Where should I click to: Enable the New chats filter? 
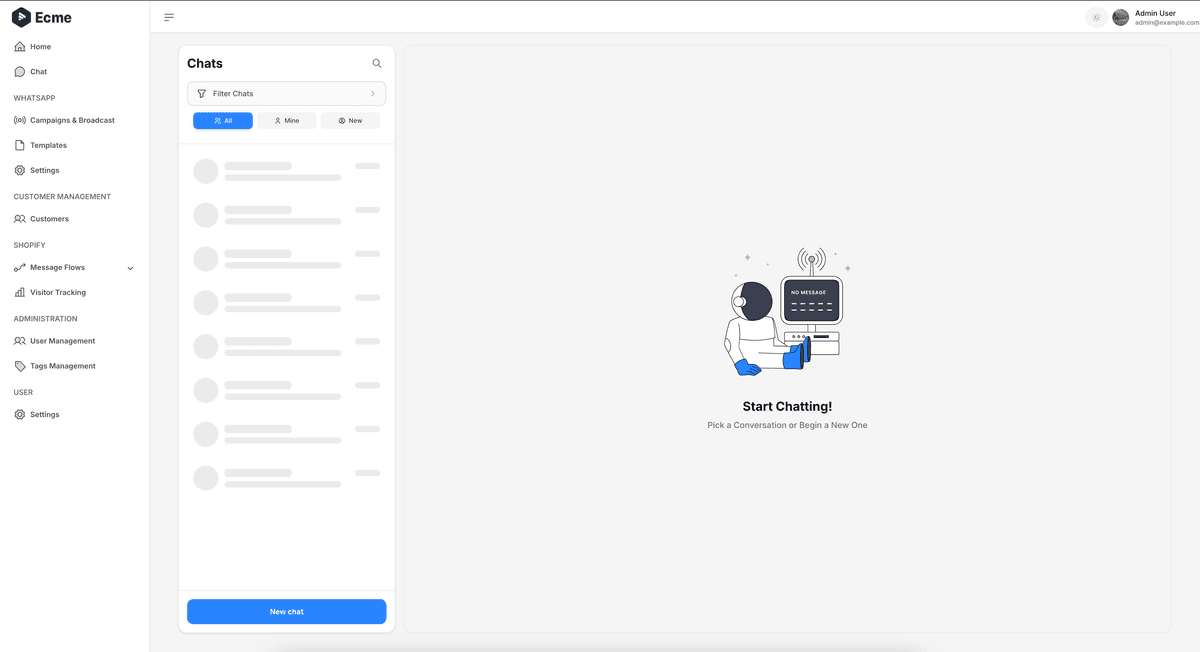pyautogui.click(x=350, y=119)
